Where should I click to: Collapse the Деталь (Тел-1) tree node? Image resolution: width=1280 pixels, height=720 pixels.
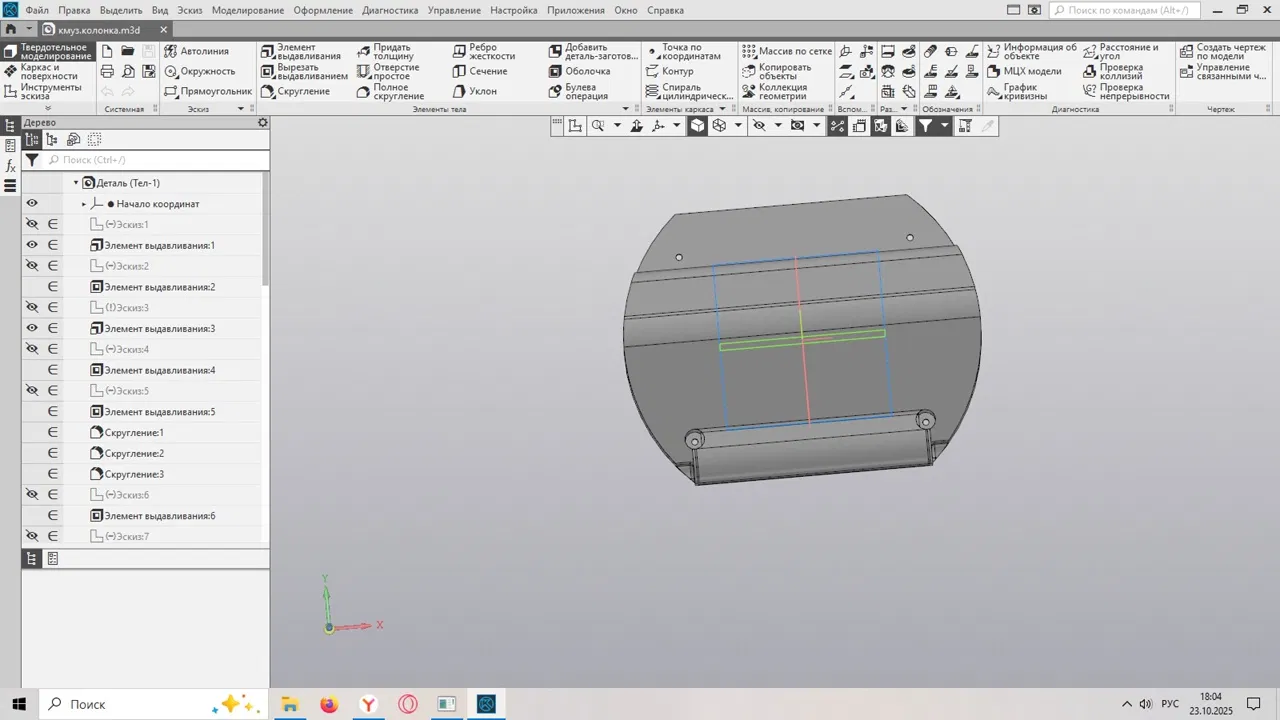[x=76, y=183]
